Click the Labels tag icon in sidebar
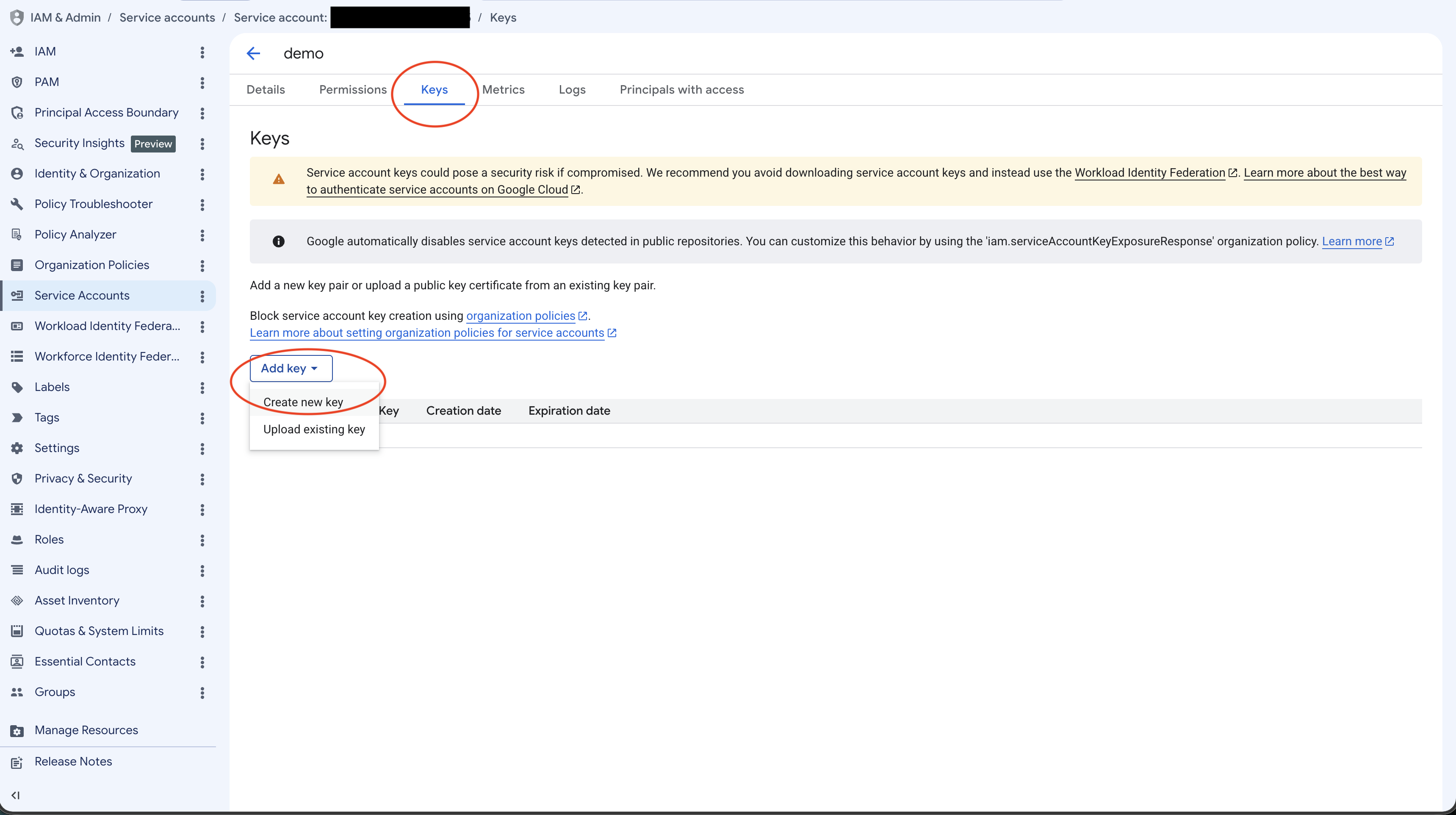 (17, 387)
